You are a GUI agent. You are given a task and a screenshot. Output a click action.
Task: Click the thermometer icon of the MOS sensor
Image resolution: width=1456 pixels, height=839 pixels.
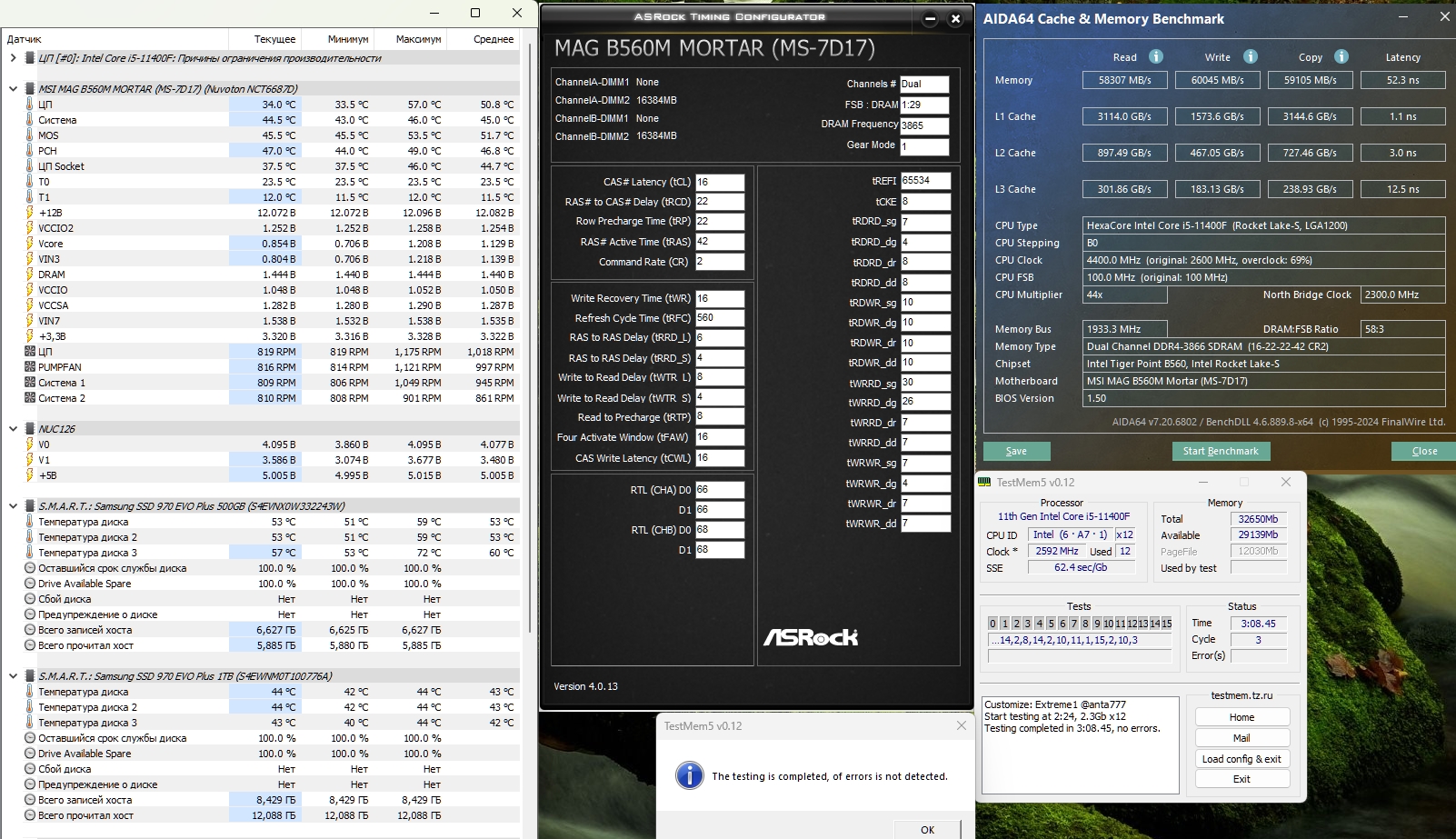pyautogui.click(x=30, y=135)
